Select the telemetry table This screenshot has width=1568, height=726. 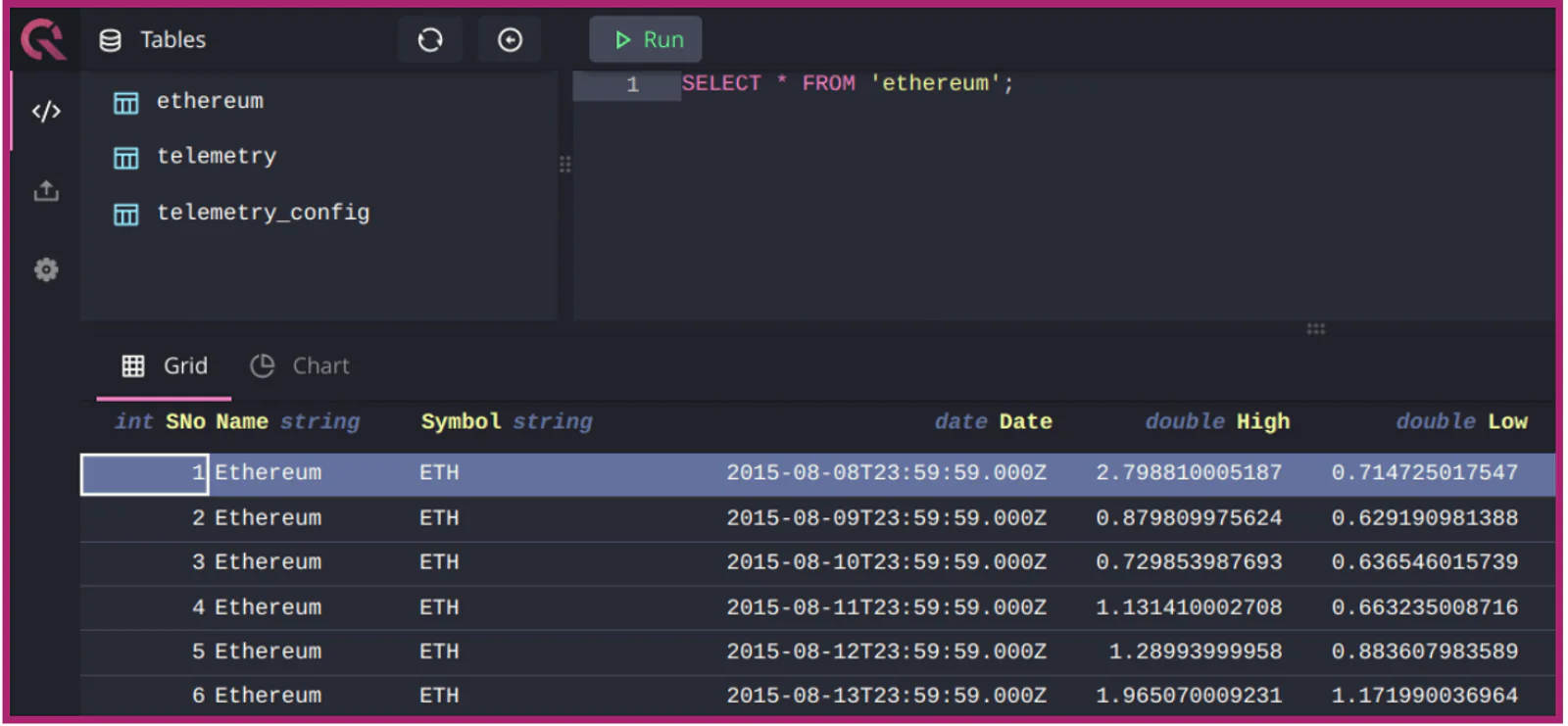coord(217,156)
